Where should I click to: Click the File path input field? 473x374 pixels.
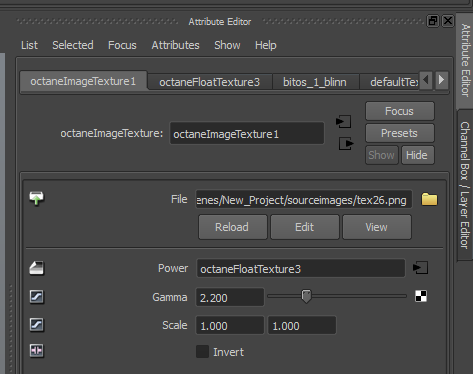coord(303,200)
